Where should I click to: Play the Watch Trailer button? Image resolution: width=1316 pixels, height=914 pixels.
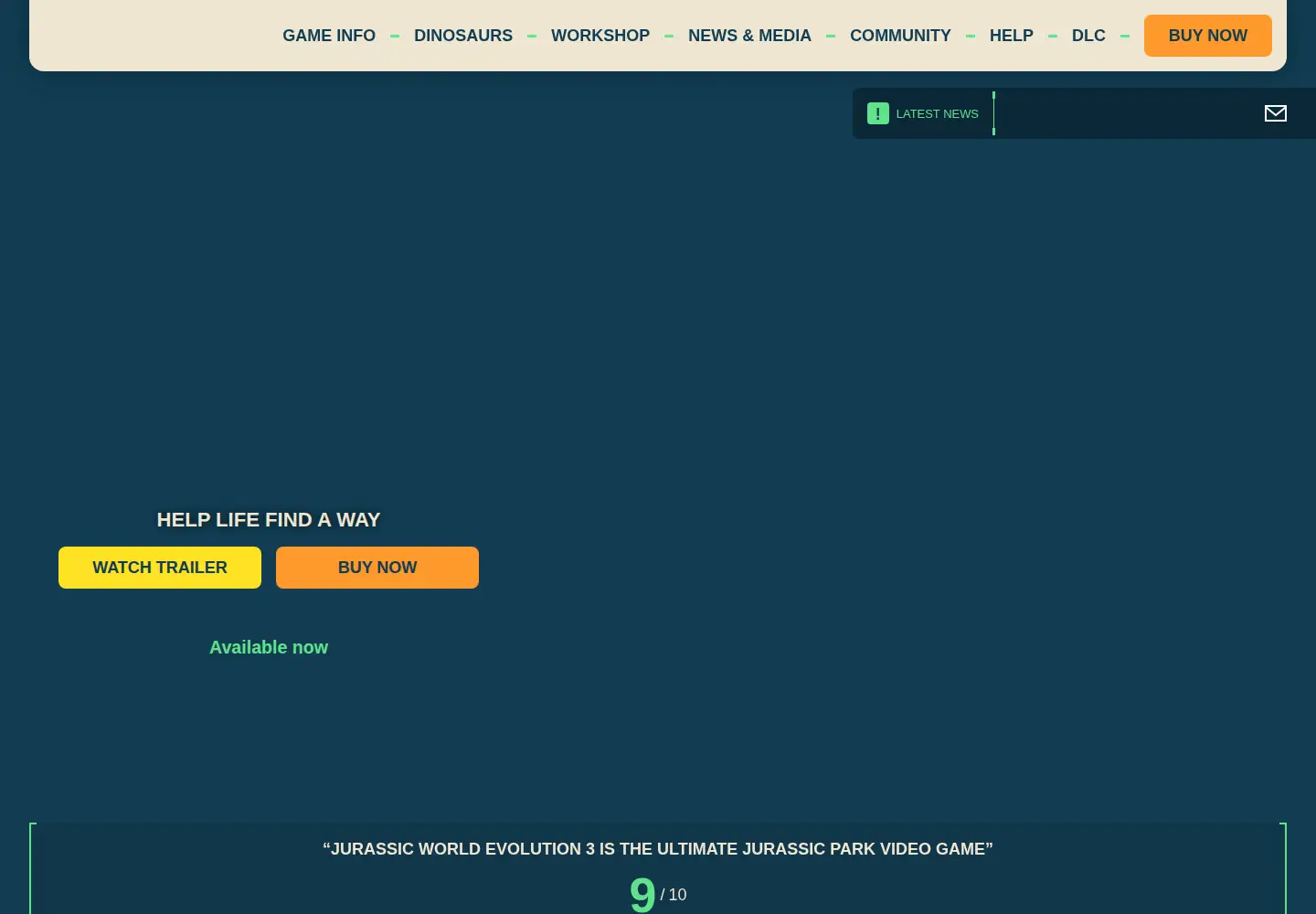click(x=160, y=568)
